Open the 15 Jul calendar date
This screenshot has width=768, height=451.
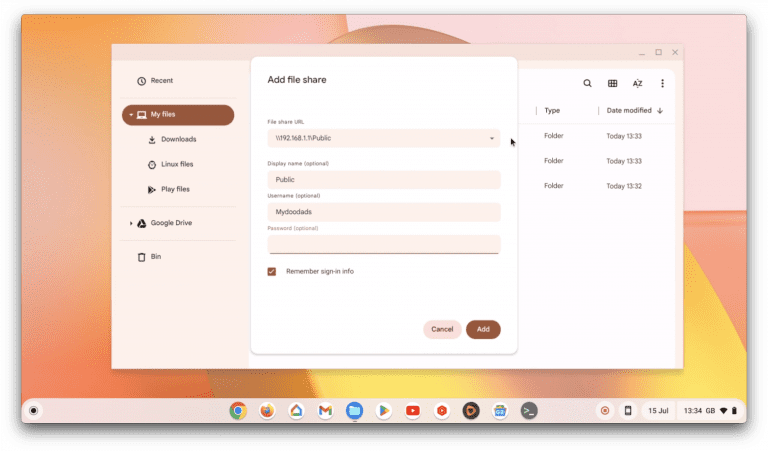658,411
